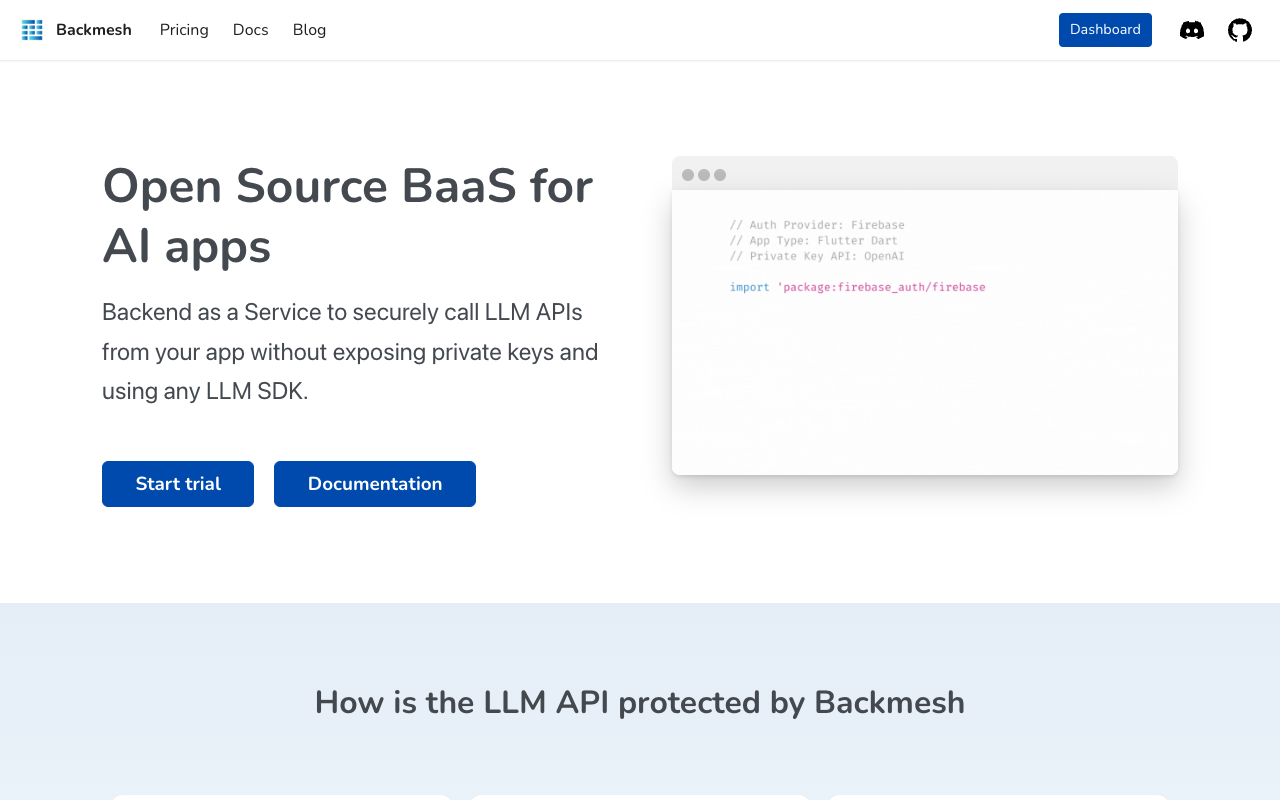The image size is (1280, 800).
Task: Click the Dashboard button
Action: (1105, 30)
